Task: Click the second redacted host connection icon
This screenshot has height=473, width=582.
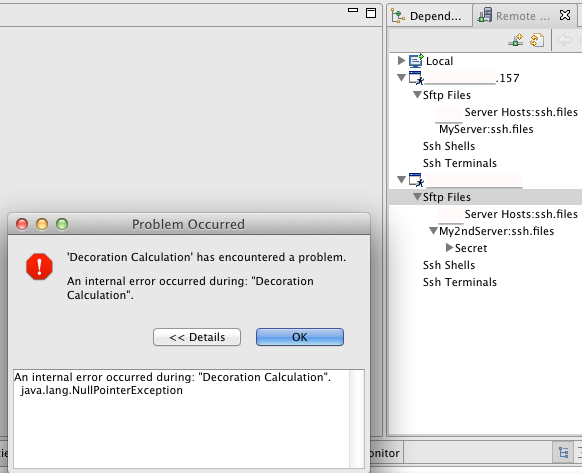Action: (416, 180)
